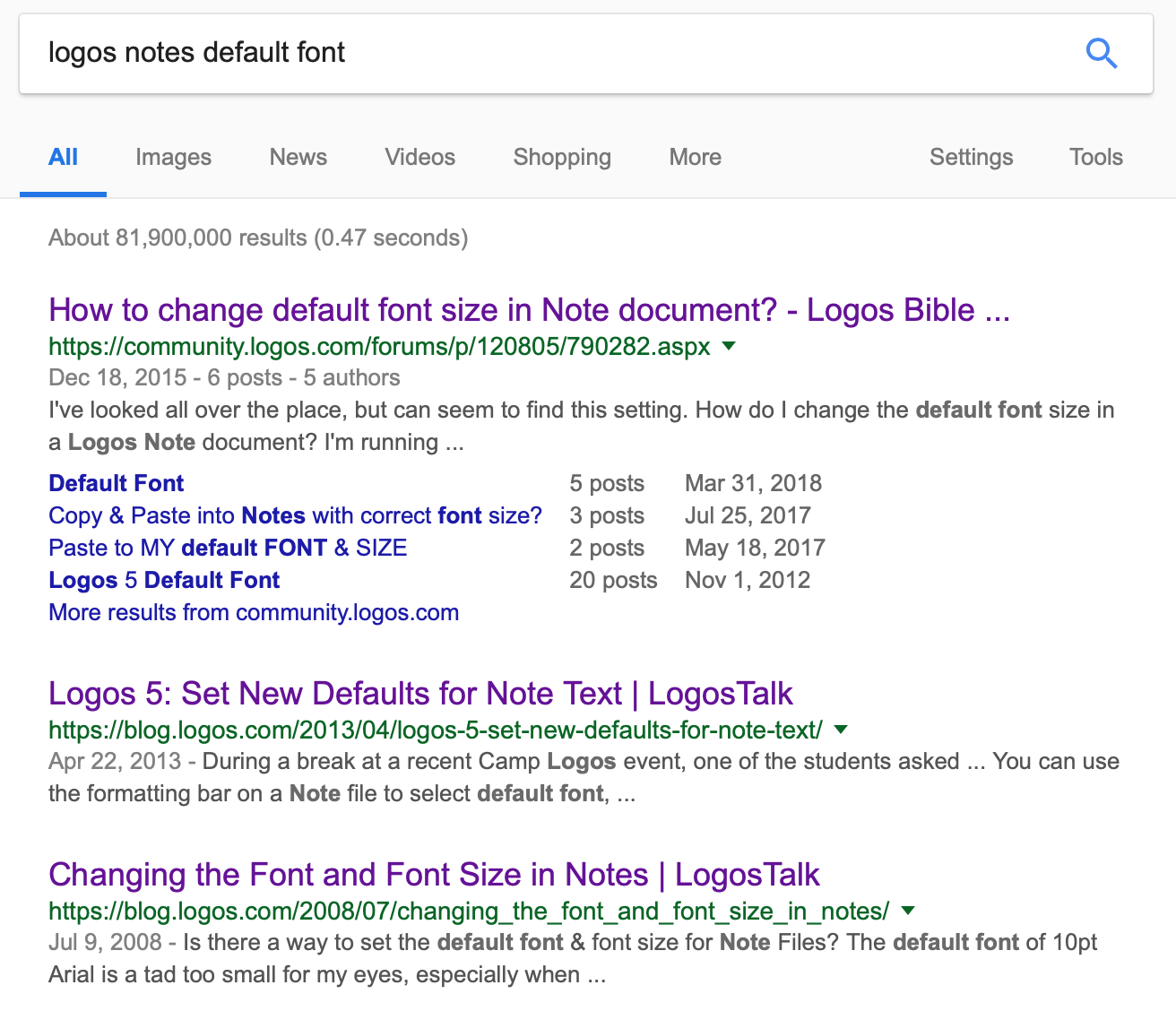Open "Paste to MY default FONT & SIZE"
The image size is (1176, 1011).
coord(228,548)
